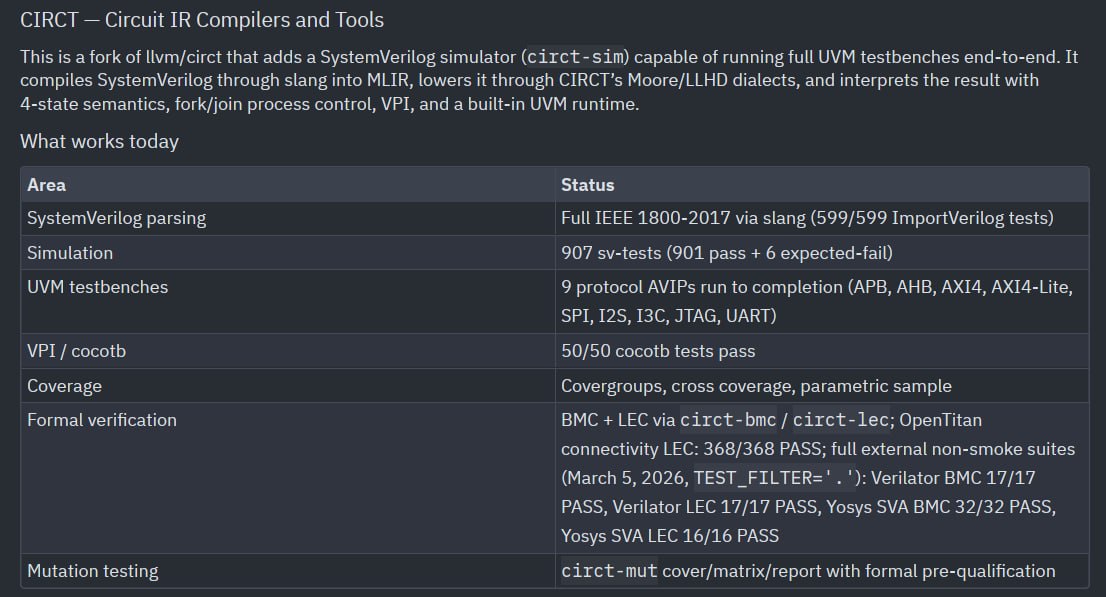Click the Status column header
1106x597 pixels.
(x=588, y=185)
